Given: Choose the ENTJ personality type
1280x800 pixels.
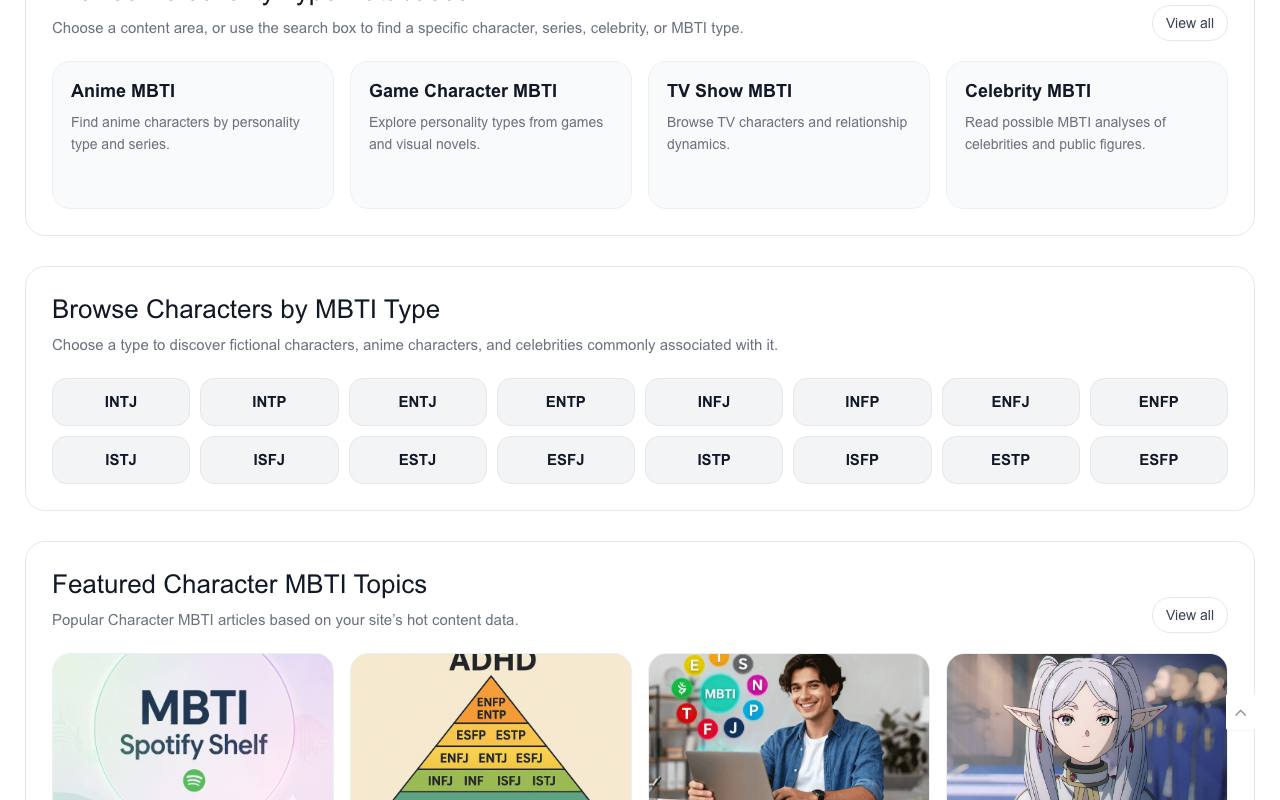Looking at the screenshot, I should [x=417, y=402].
